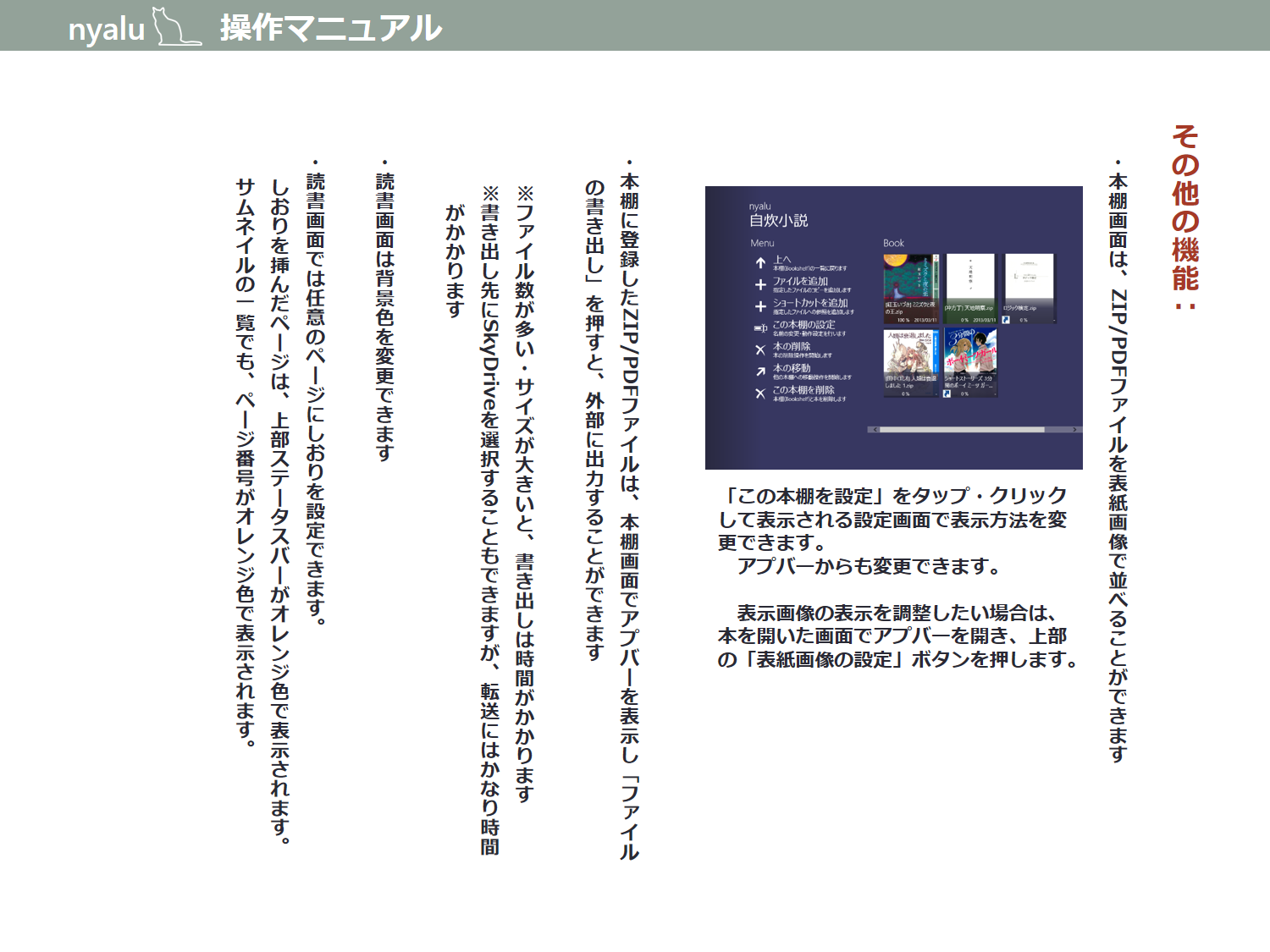Click the left arrow of the horizontal scrollbar

[x=875, y=430]
